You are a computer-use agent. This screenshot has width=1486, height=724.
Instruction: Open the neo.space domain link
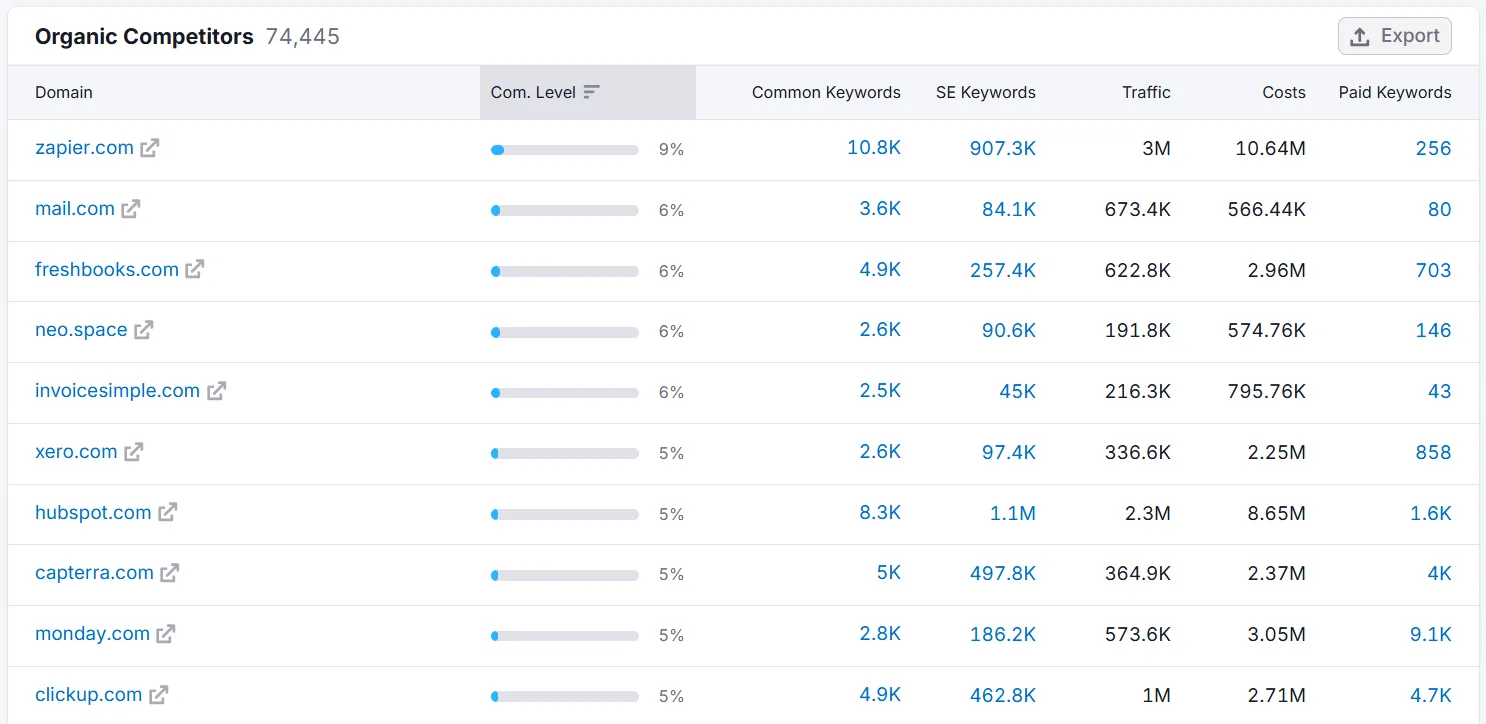point(81,330)
